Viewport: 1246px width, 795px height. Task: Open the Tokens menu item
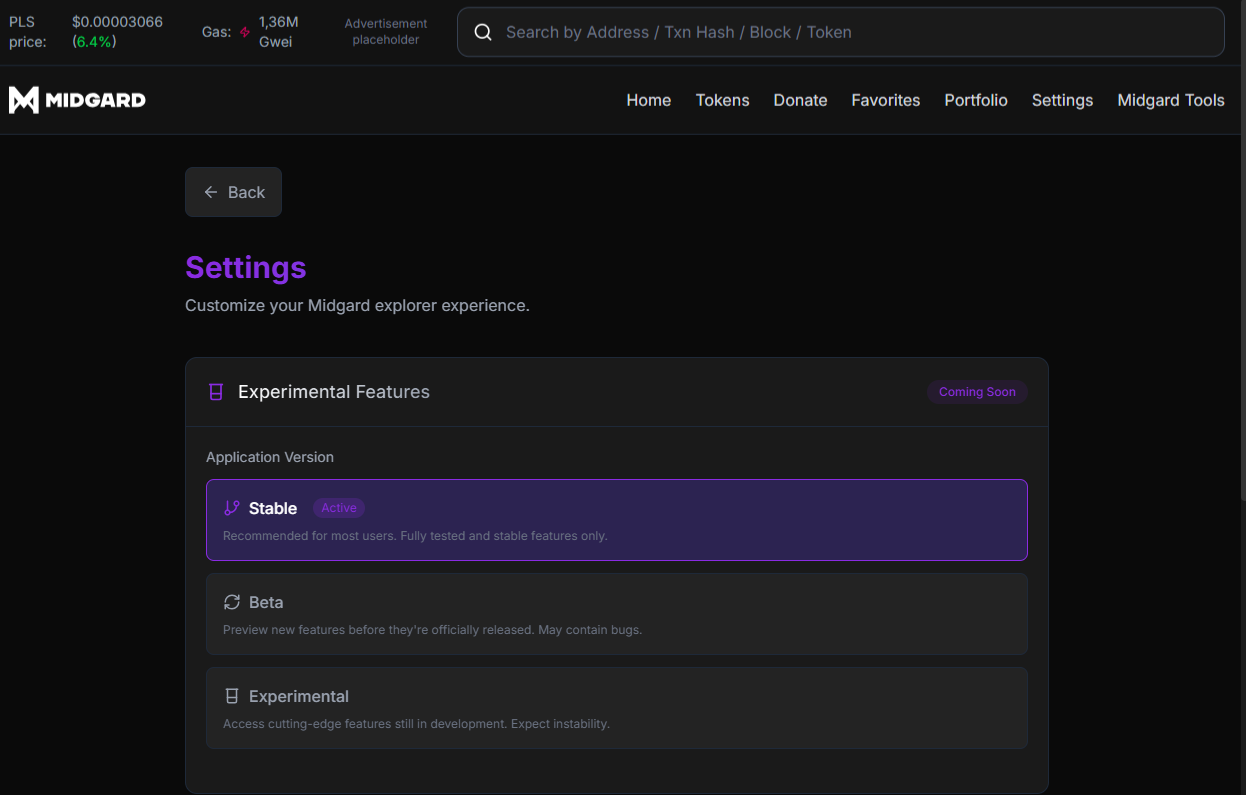coord(723,100)
